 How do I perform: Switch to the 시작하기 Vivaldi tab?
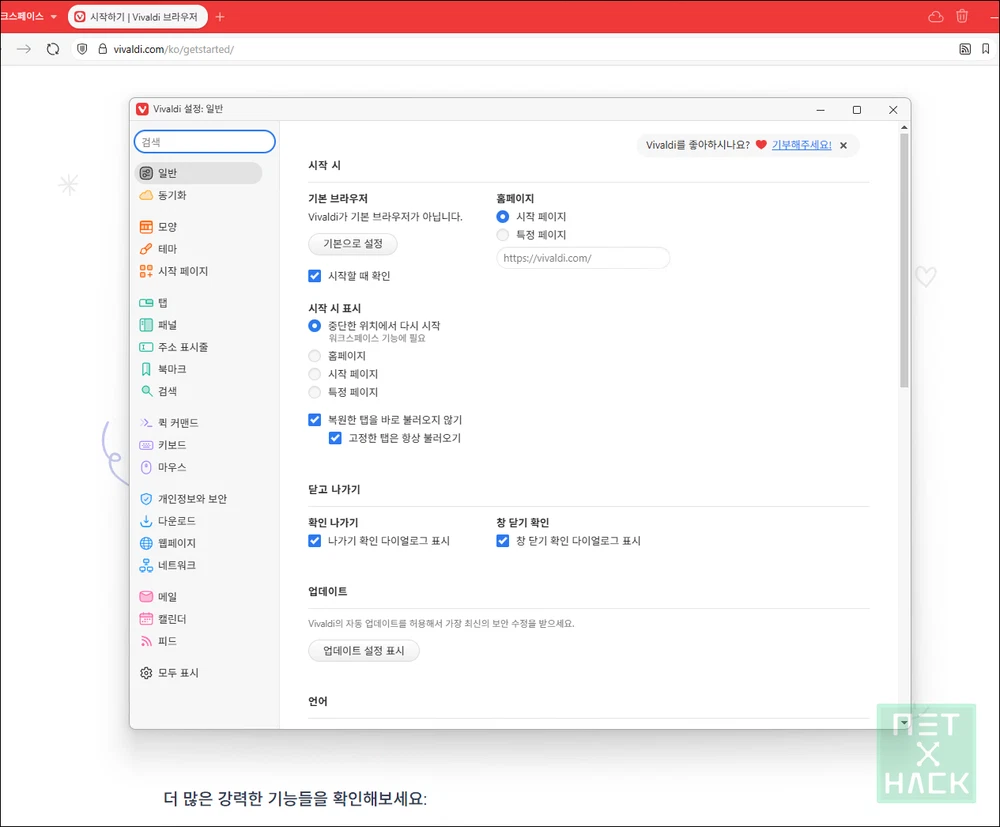(138, 17)
